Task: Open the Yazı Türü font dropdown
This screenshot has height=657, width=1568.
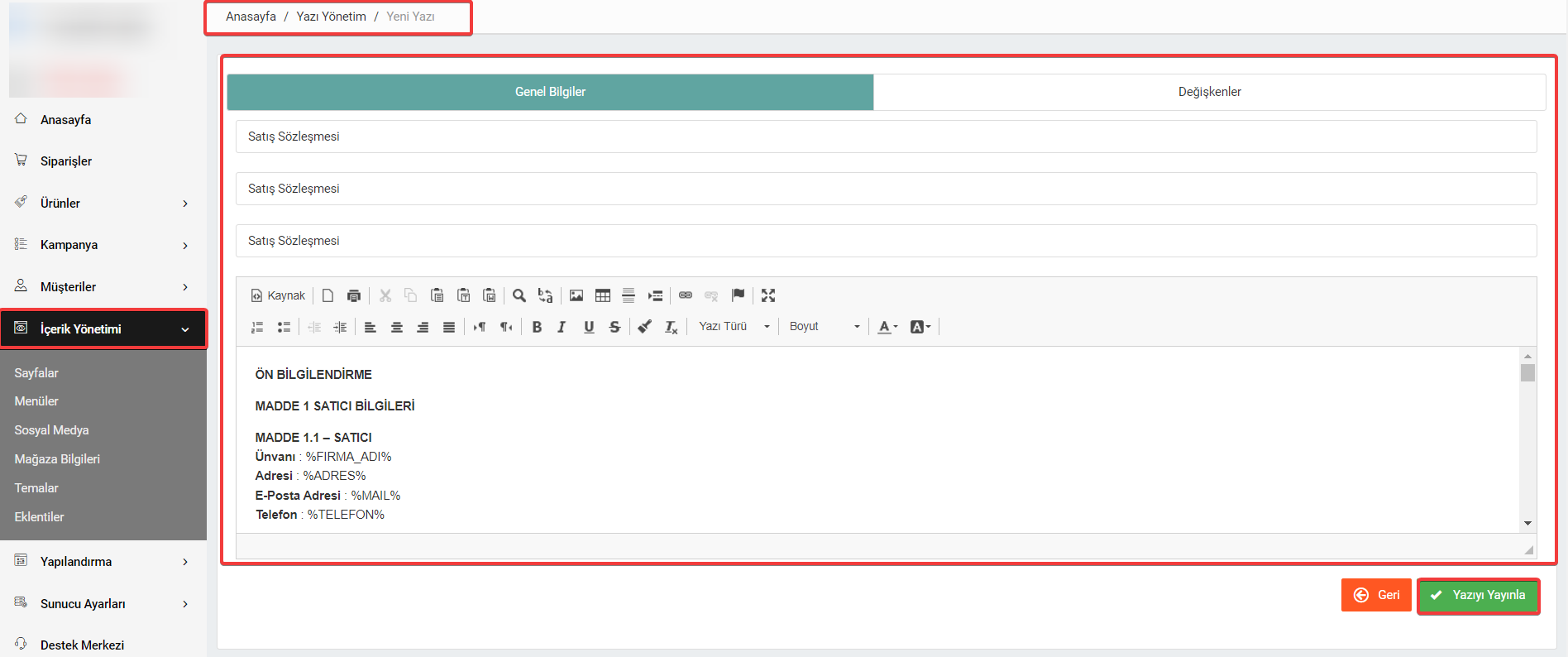Action: point(734,327)
